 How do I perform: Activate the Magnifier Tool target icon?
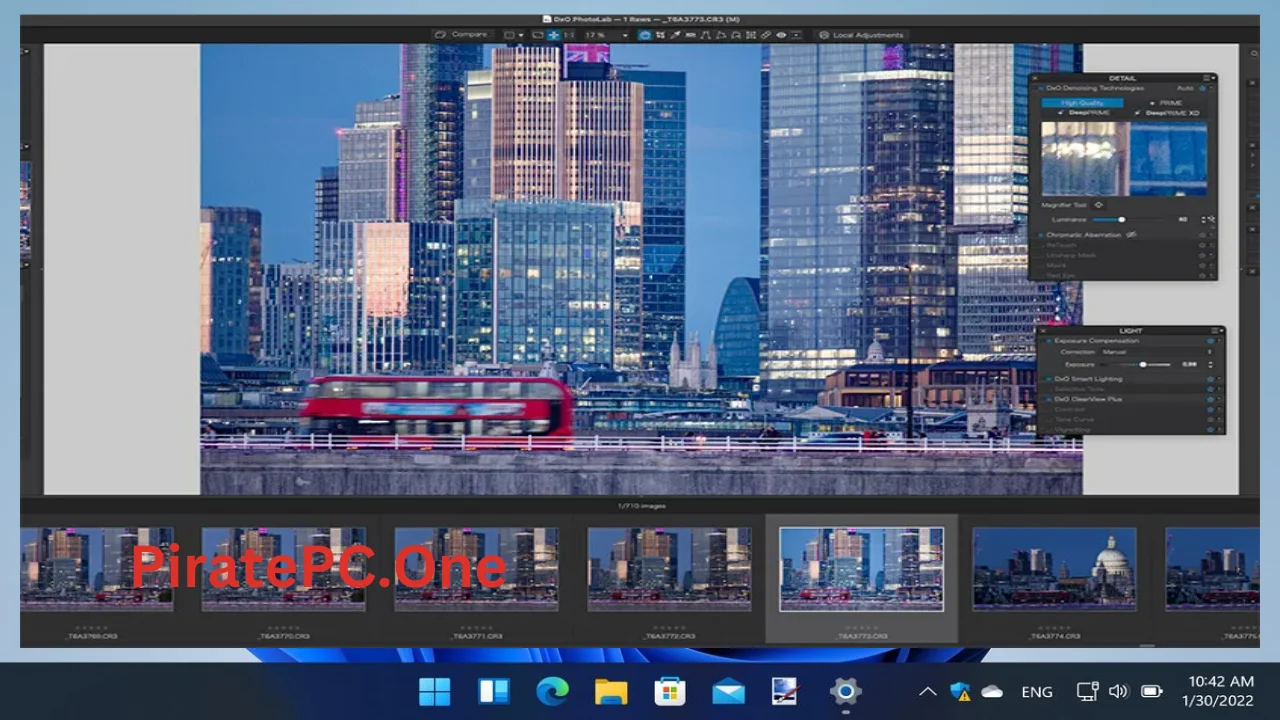1098,205
